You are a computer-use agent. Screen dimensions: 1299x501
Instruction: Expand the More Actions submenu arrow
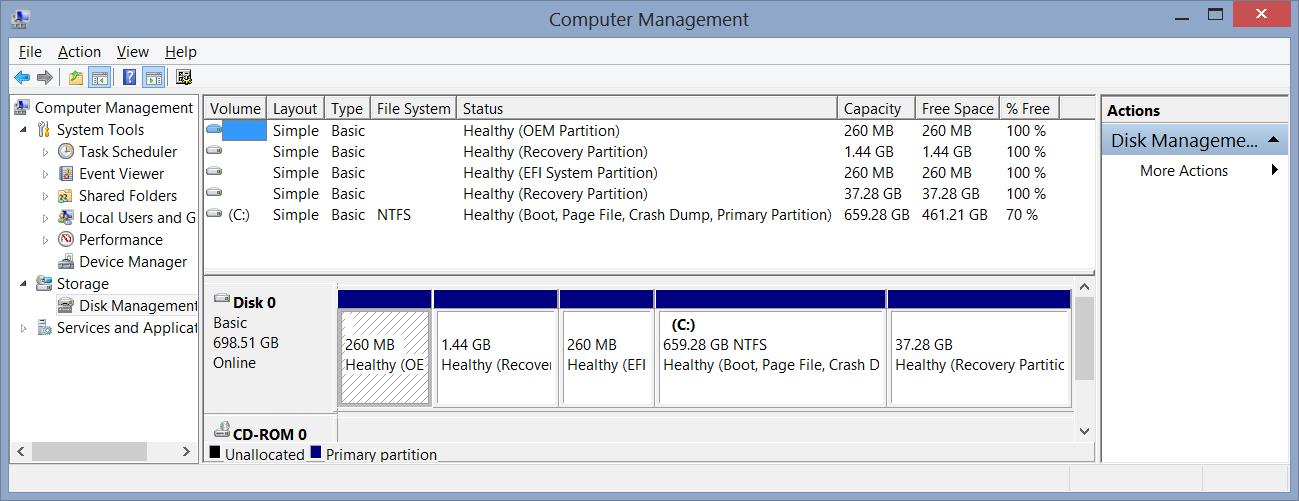(x=1275, y=171)
